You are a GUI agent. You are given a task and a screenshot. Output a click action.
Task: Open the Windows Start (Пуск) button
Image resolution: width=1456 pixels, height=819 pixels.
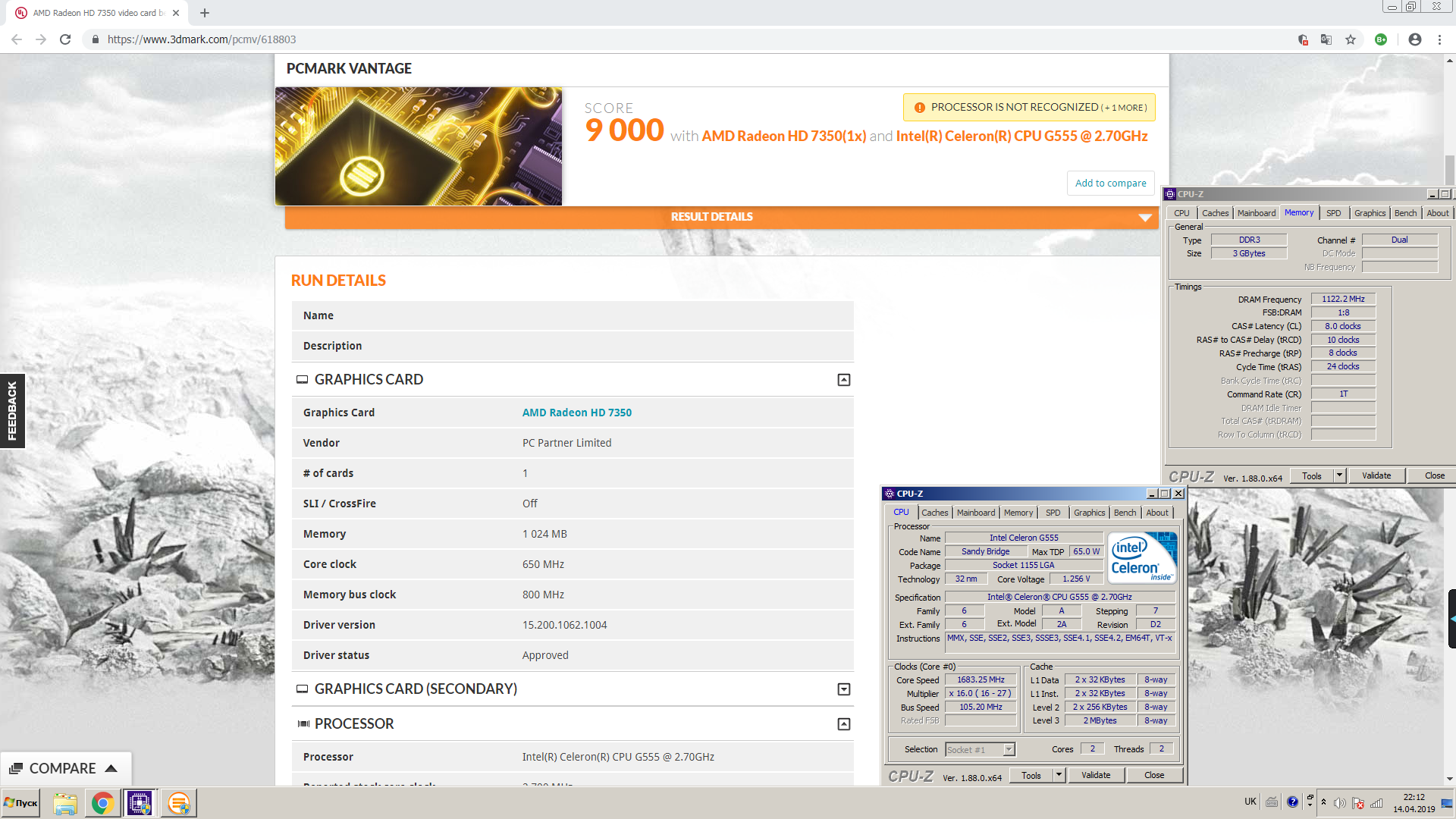21,803
